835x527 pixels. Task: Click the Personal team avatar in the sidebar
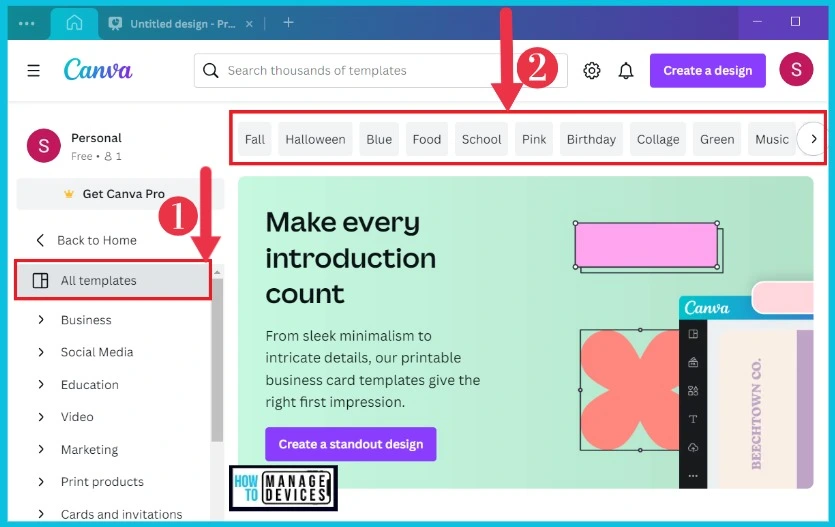pyautogui.click(x=44, y=145)
